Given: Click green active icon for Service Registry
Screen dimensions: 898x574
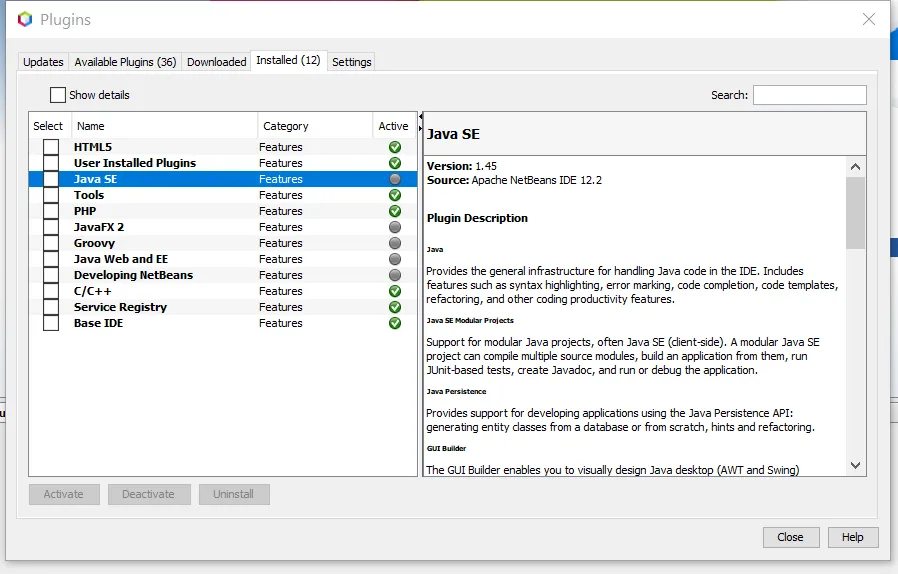Looking at the screenshot, I should point(395,308).
